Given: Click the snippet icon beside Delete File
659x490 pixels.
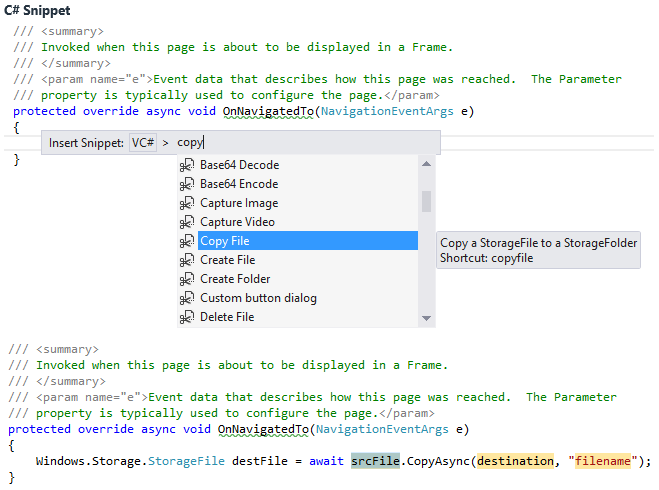Looking at the screenshot, I should tap(186, 317).
